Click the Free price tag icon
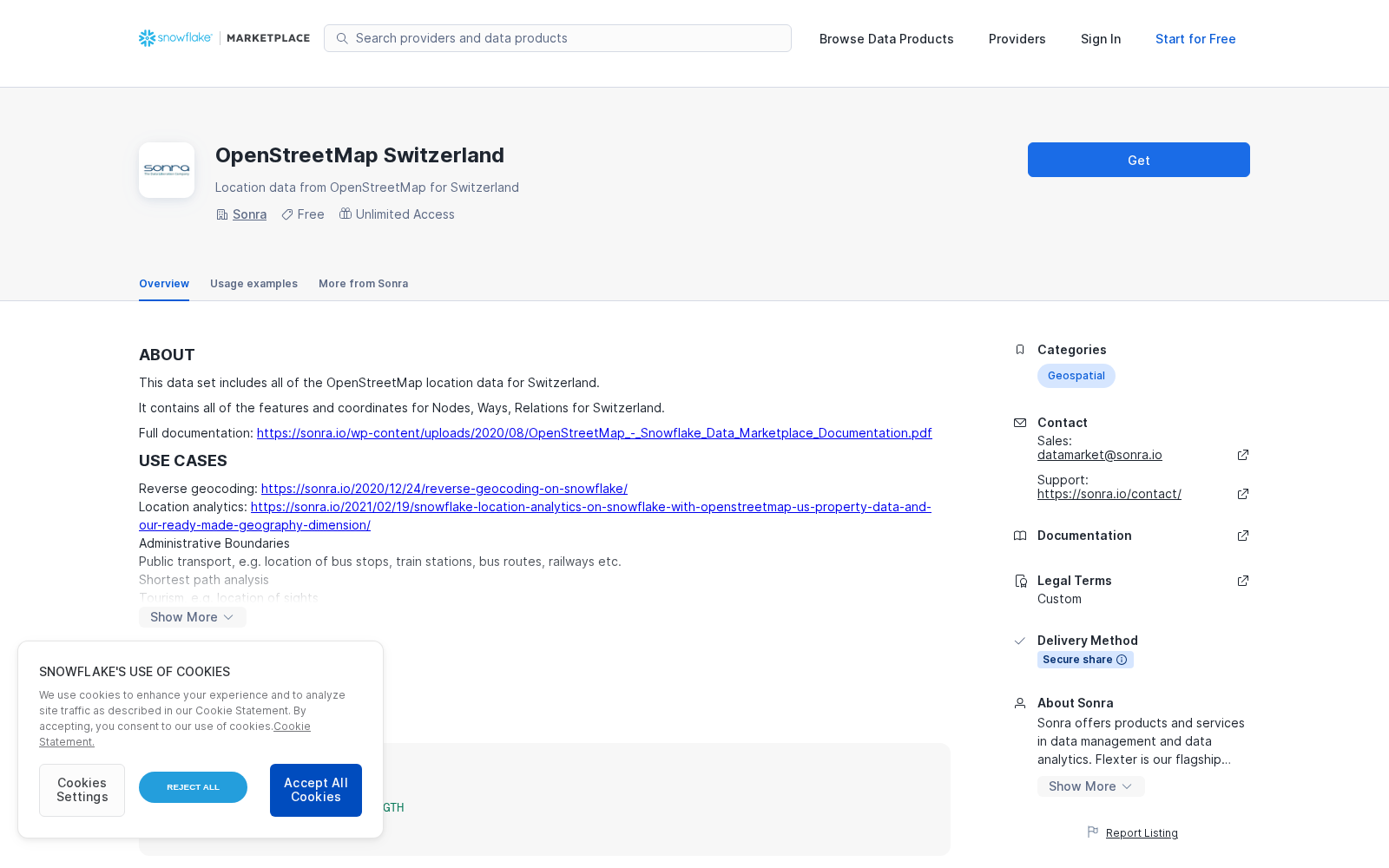Image resolution: width=1389 pixels, height=868 pixels. point(287,214)
